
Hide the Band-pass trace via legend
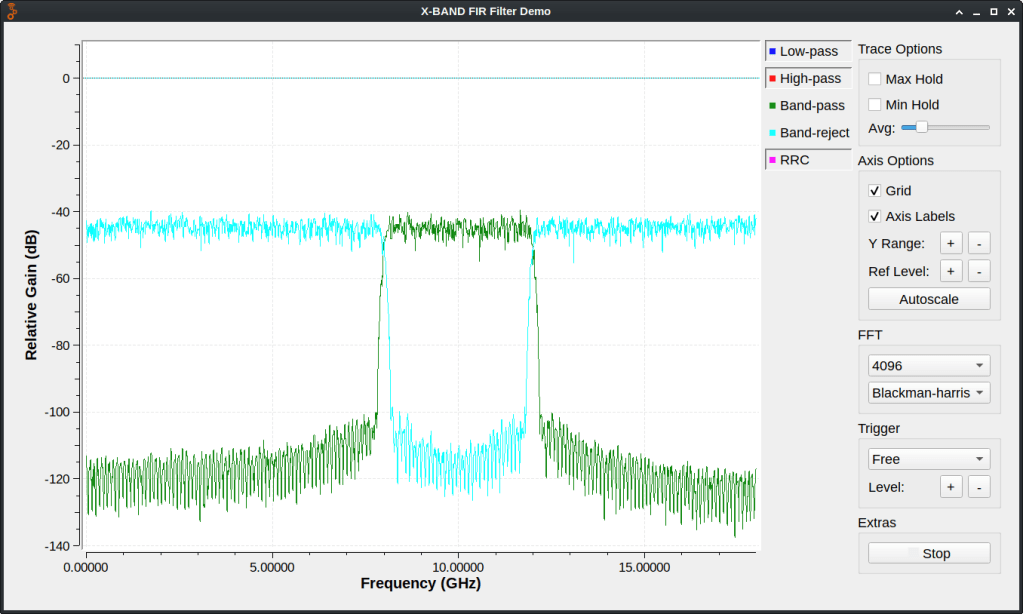808,105
